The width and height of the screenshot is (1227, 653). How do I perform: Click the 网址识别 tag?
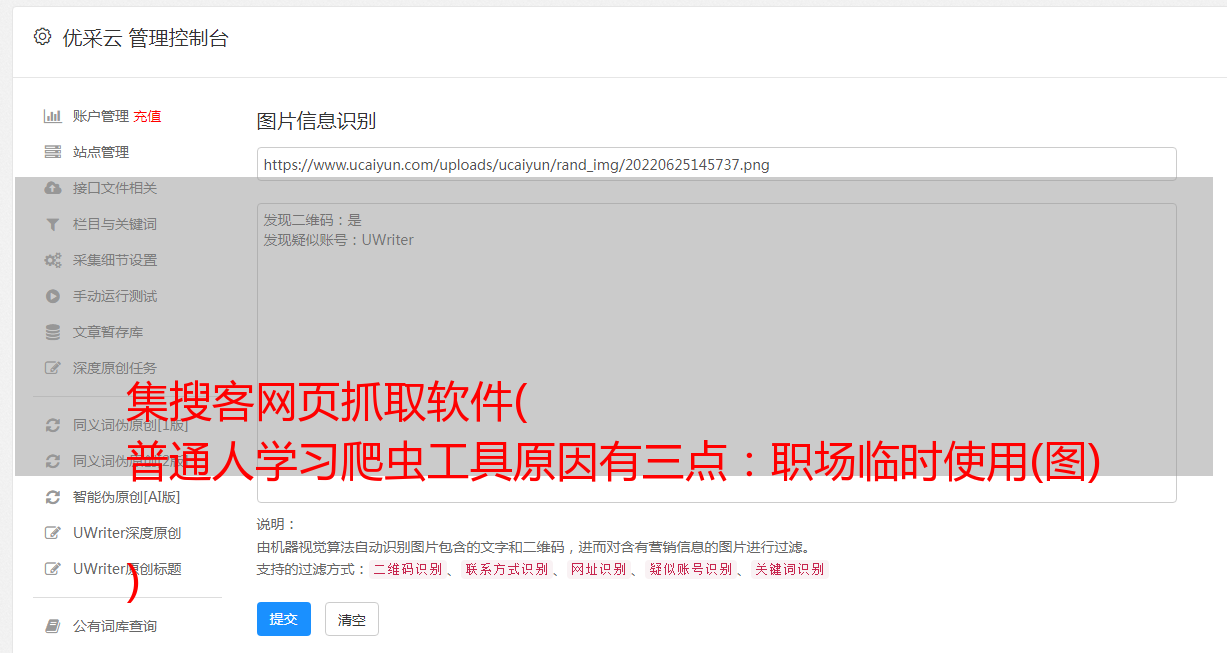[598, 569]
